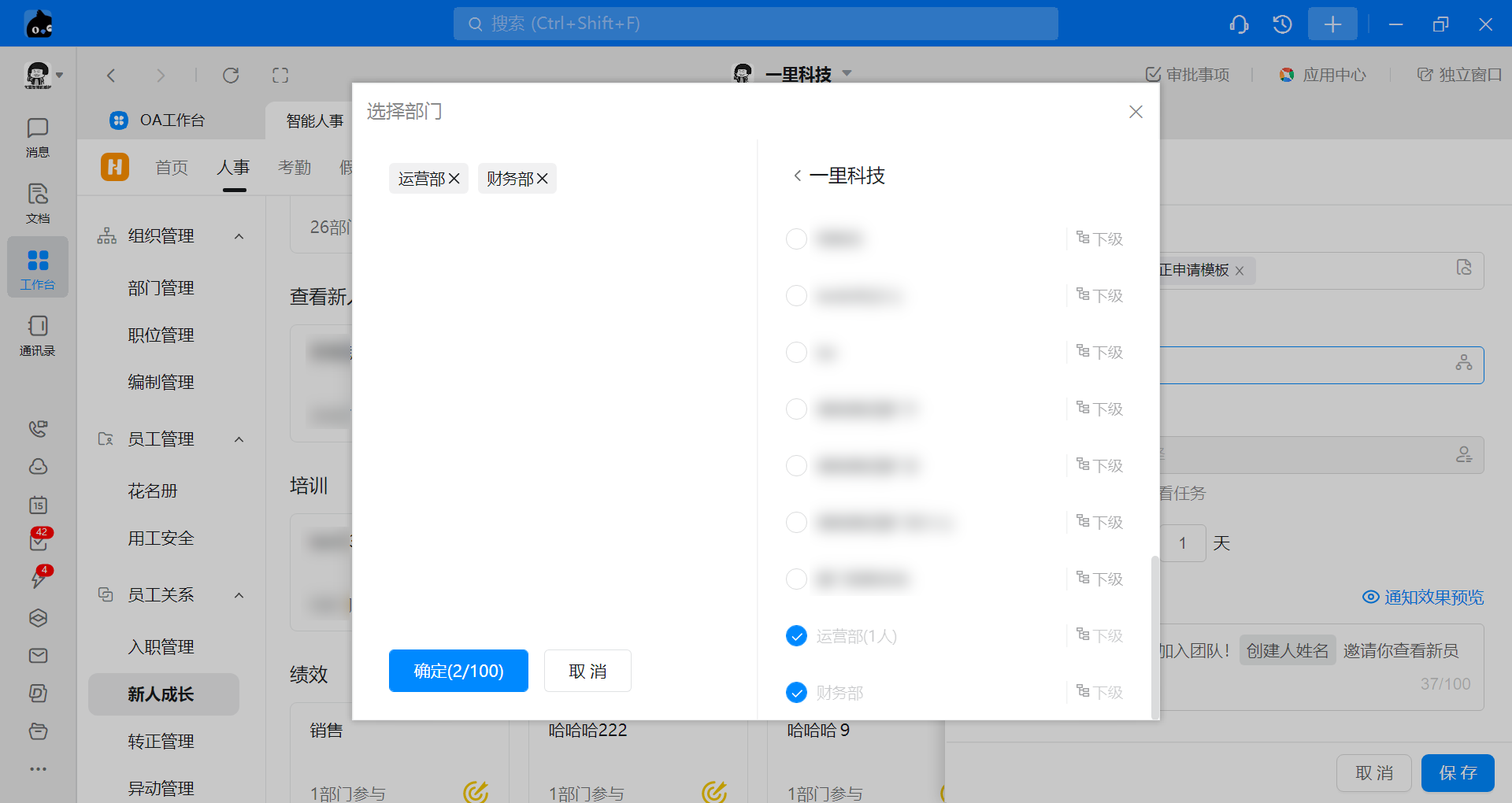Image resolution: width=1512 pixels, height=803 pixels.
Task: Collapse the 组织管理 section in sidebar
Action: coord(239,236)
